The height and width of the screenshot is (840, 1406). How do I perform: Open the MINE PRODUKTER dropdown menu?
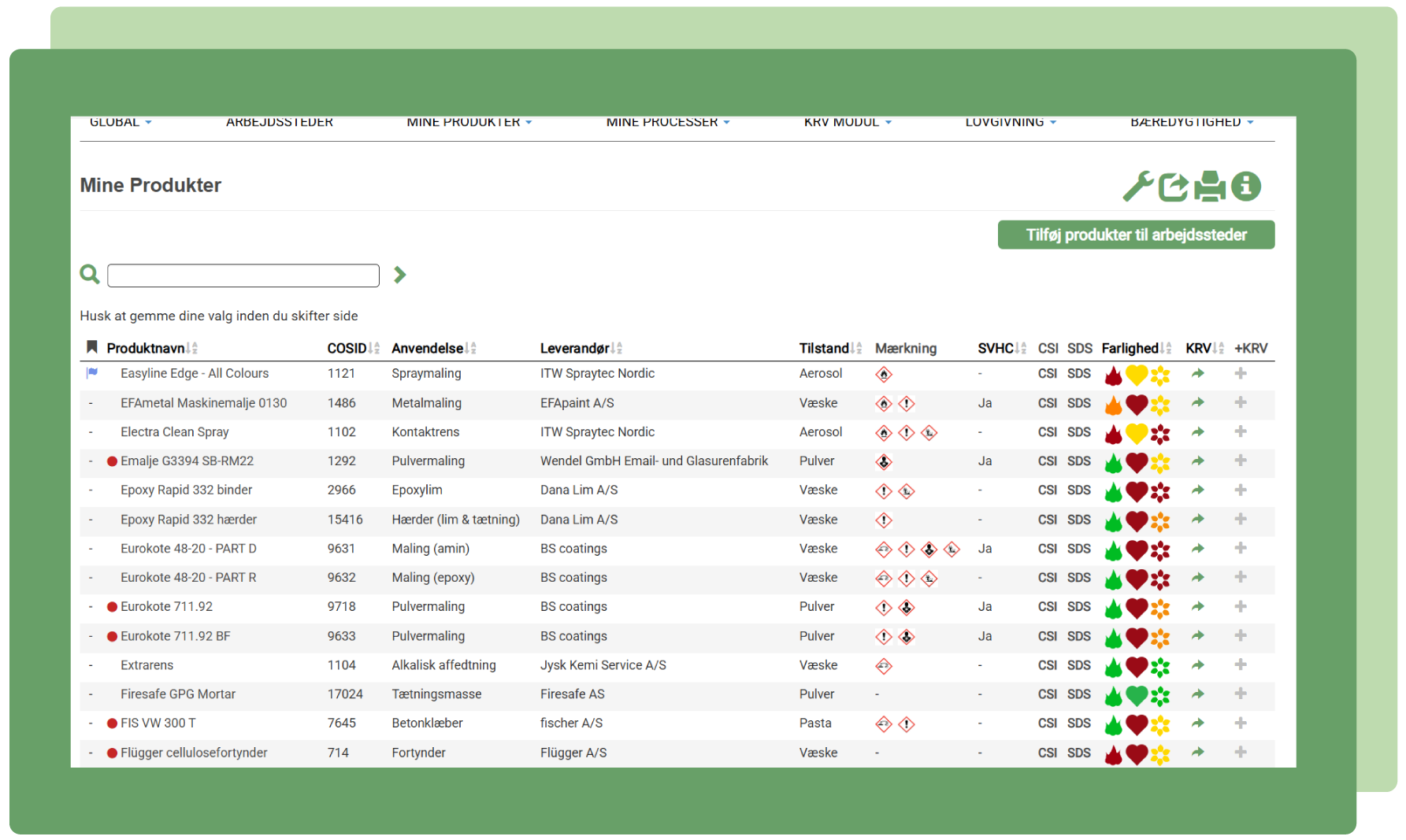(469, 123)
